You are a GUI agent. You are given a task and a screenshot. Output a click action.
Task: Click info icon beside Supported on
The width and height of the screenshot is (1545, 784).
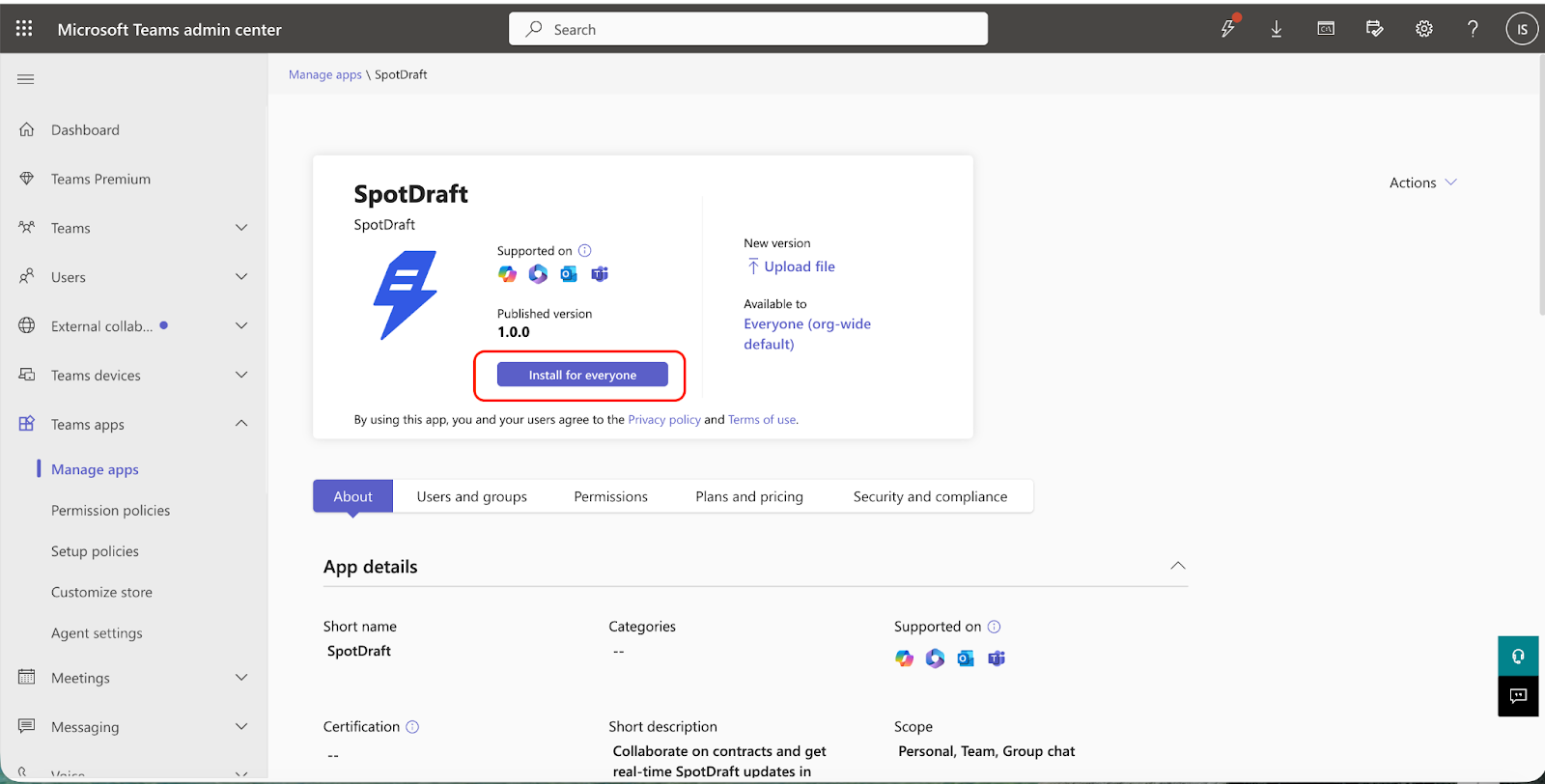pyautogui.click(x=585, y=251)
